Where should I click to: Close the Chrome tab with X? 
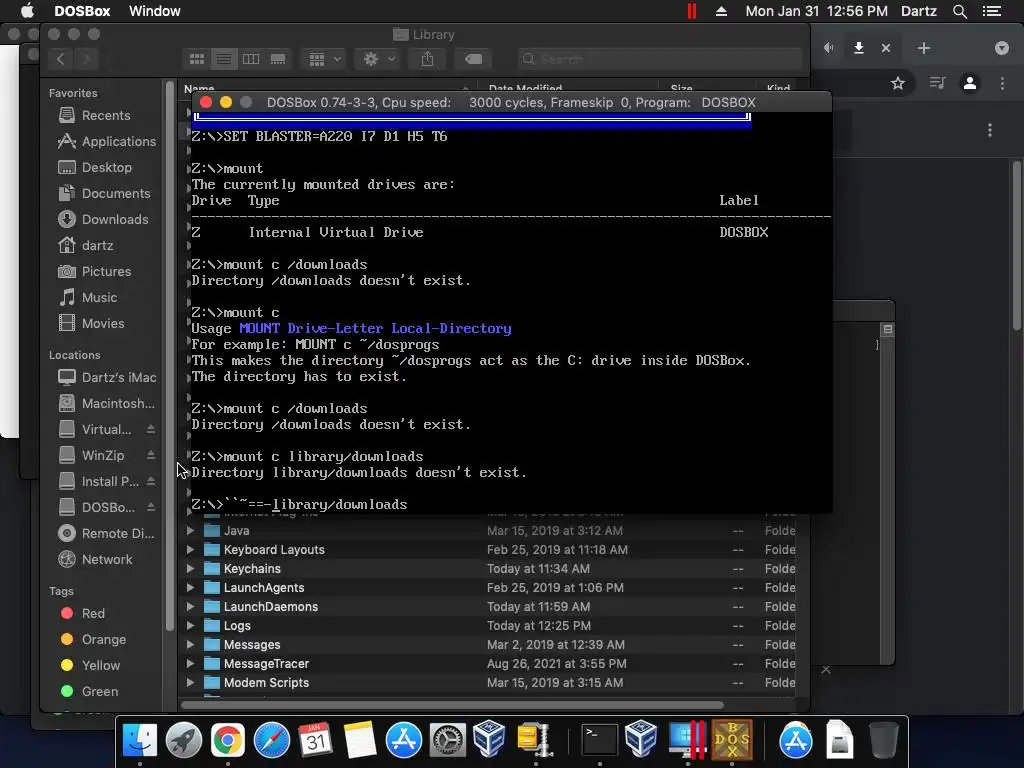click(x=886, y=48)
